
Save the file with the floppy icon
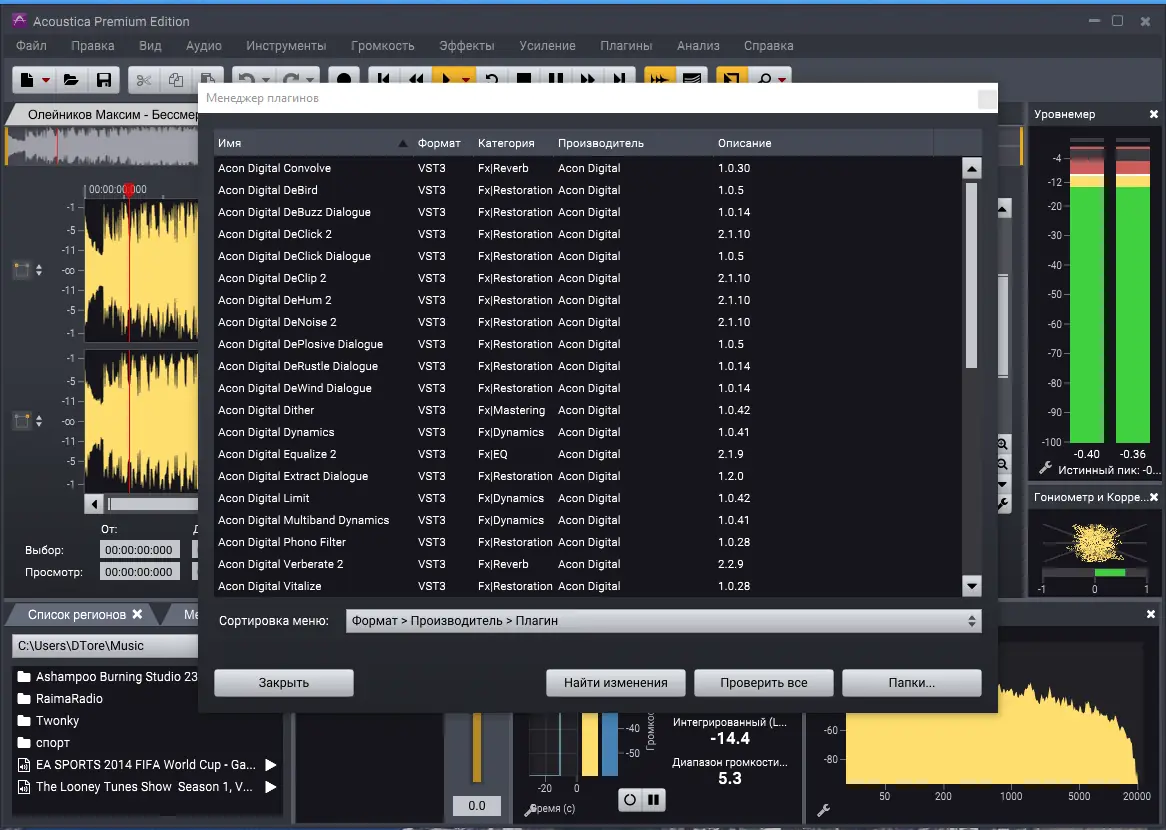[104, 79]
